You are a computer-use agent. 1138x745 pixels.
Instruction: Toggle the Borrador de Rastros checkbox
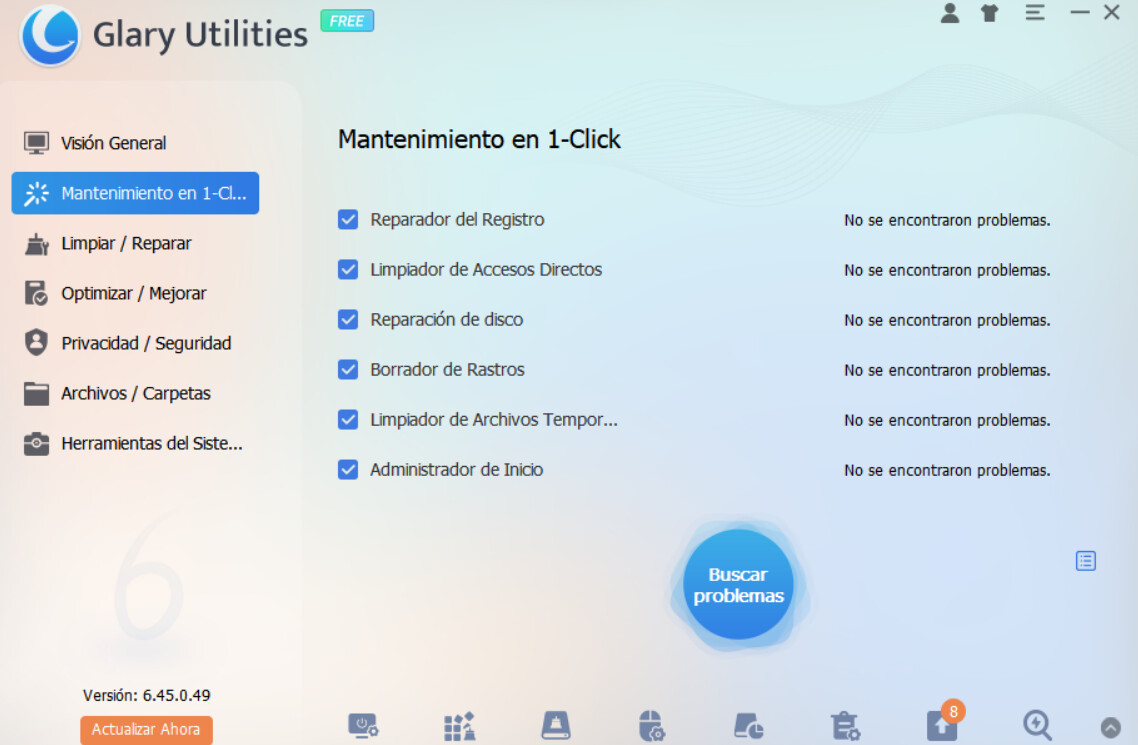coord(348,369)
